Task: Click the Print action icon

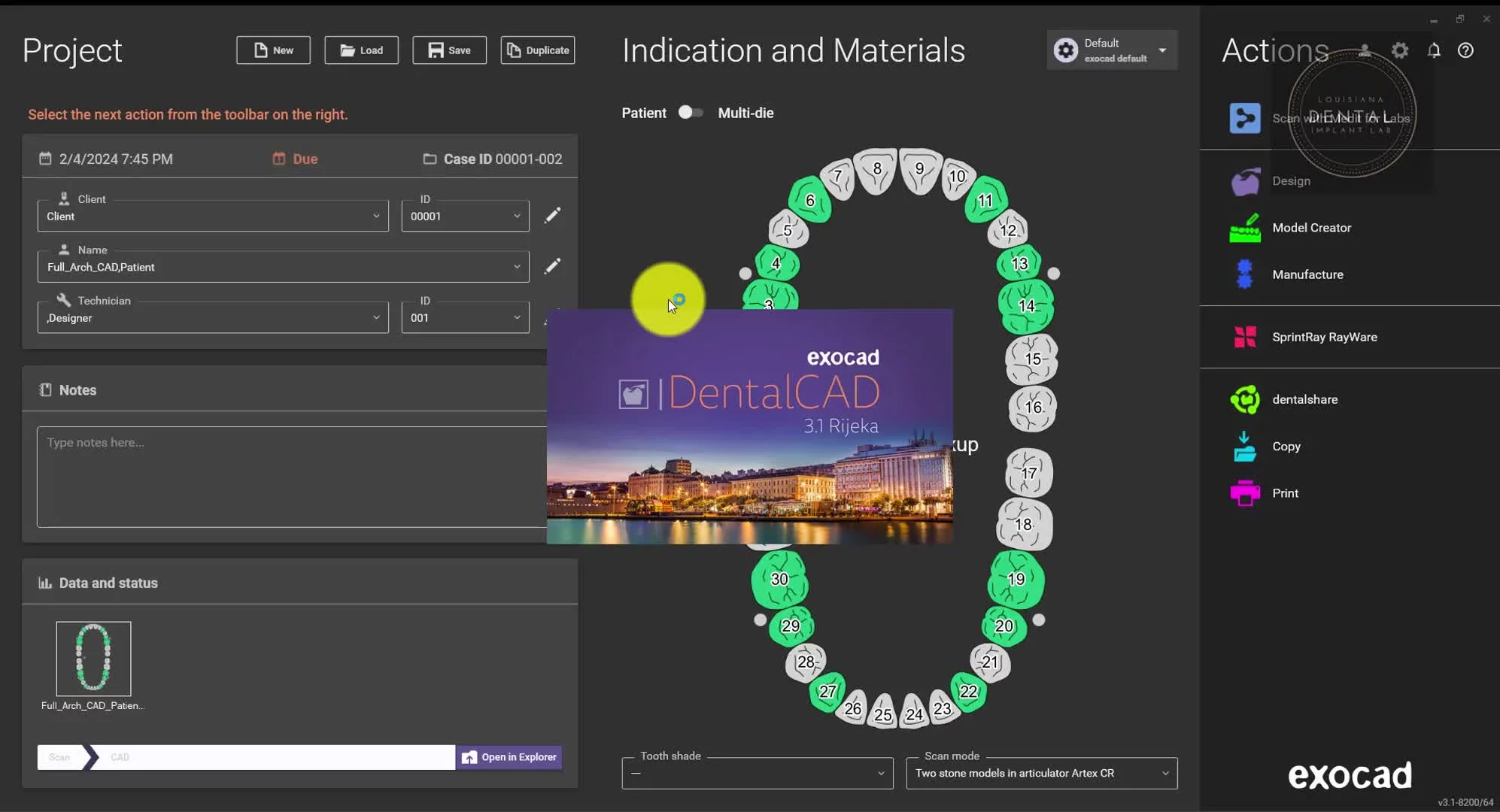Action: click(1245, 493)
